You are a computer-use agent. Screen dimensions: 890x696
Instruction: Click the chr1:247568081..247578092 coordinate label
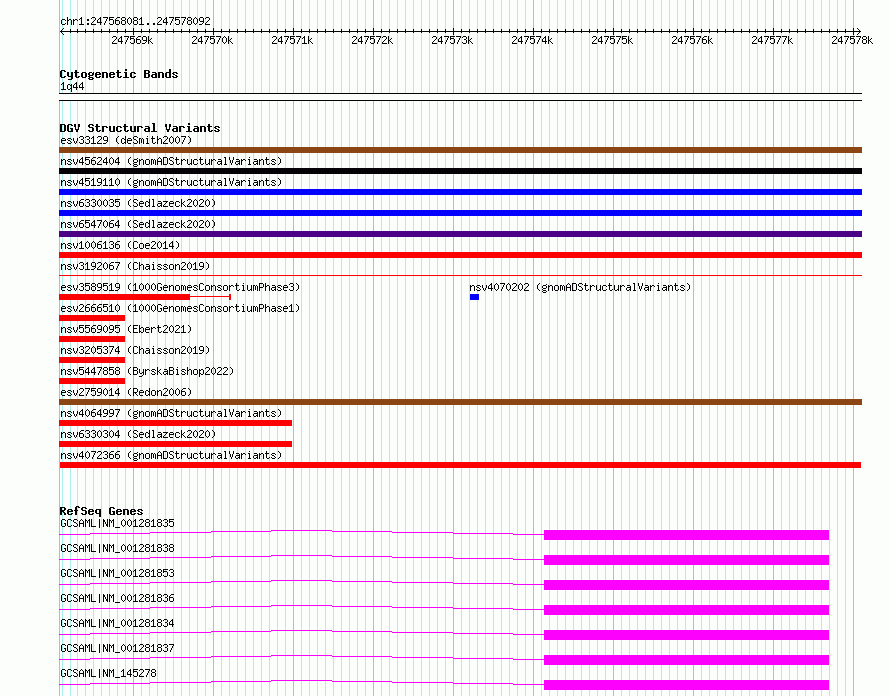[x=135, y=21]
